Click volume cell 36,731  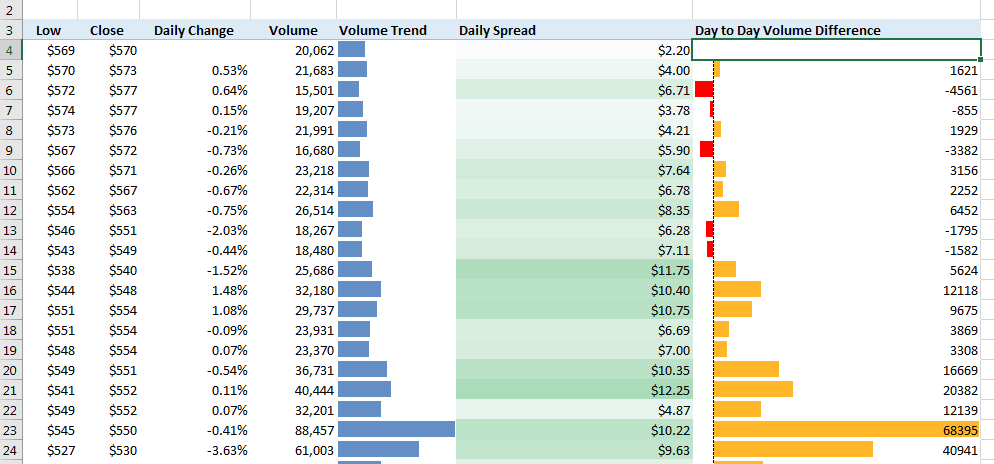tap(294, 370)
